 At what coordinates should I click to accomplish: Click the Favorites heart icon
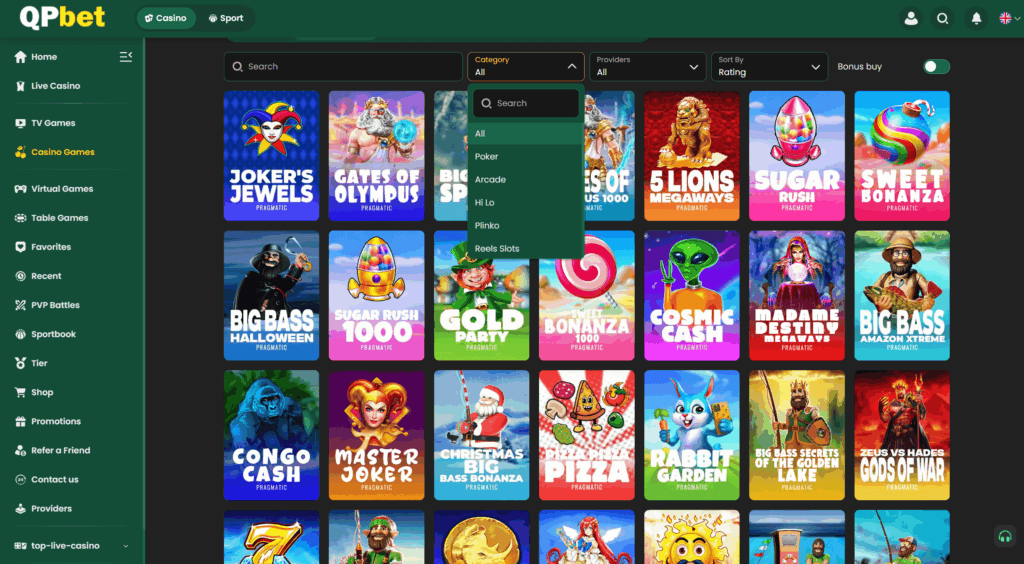[20, 247]
